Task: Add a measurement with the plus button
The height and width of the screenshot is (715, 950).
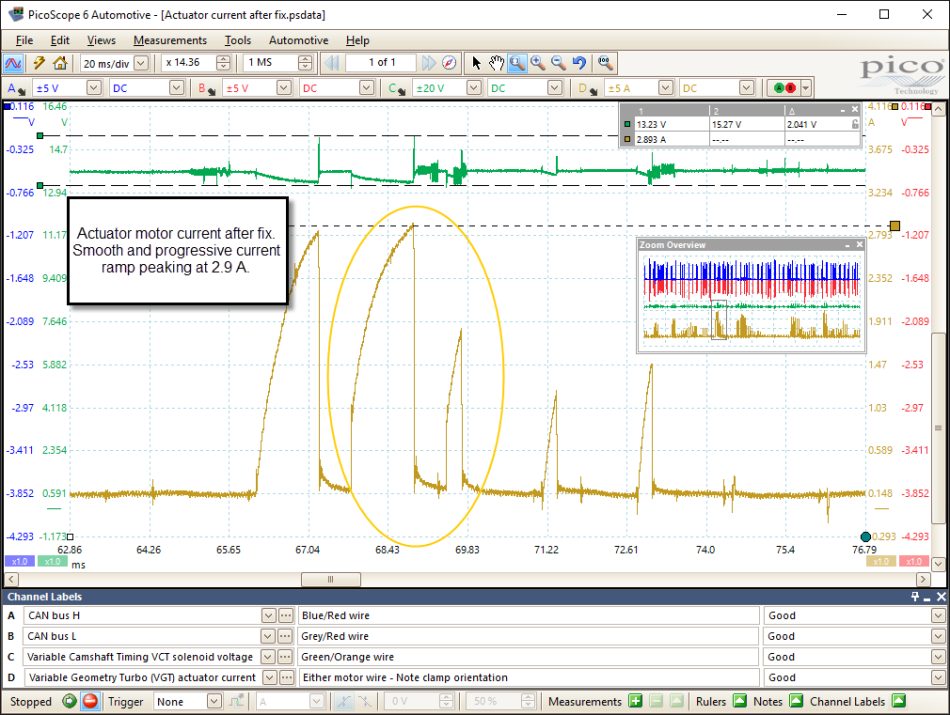Action: click(x=635, y=701)
